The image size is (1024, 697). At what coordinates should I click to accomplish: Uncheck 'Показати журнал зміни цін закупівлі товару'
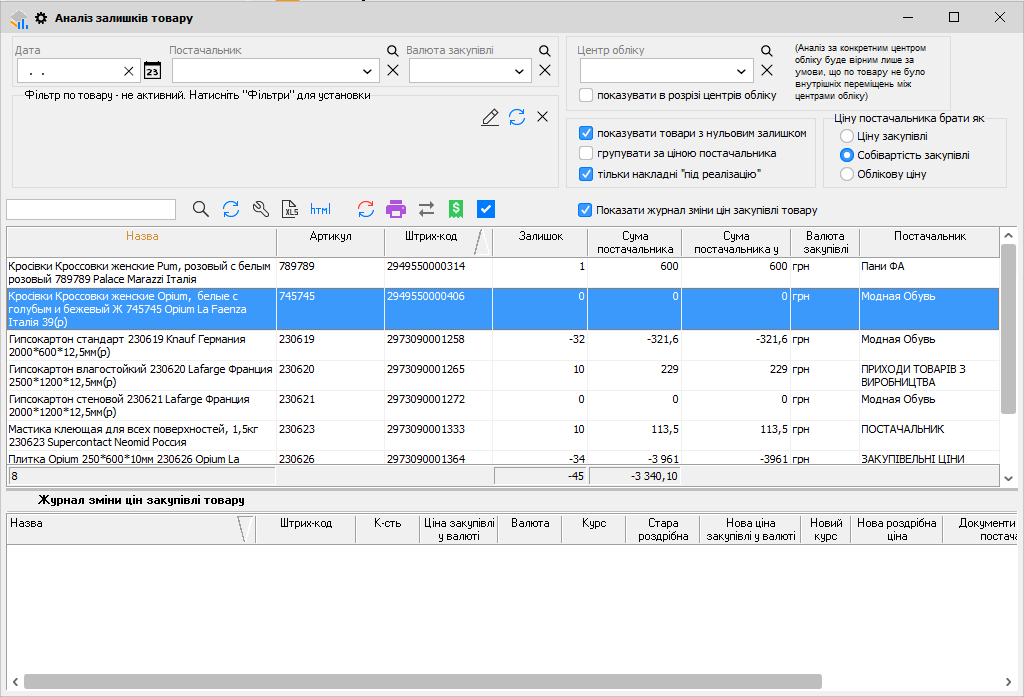coord(585,210)
